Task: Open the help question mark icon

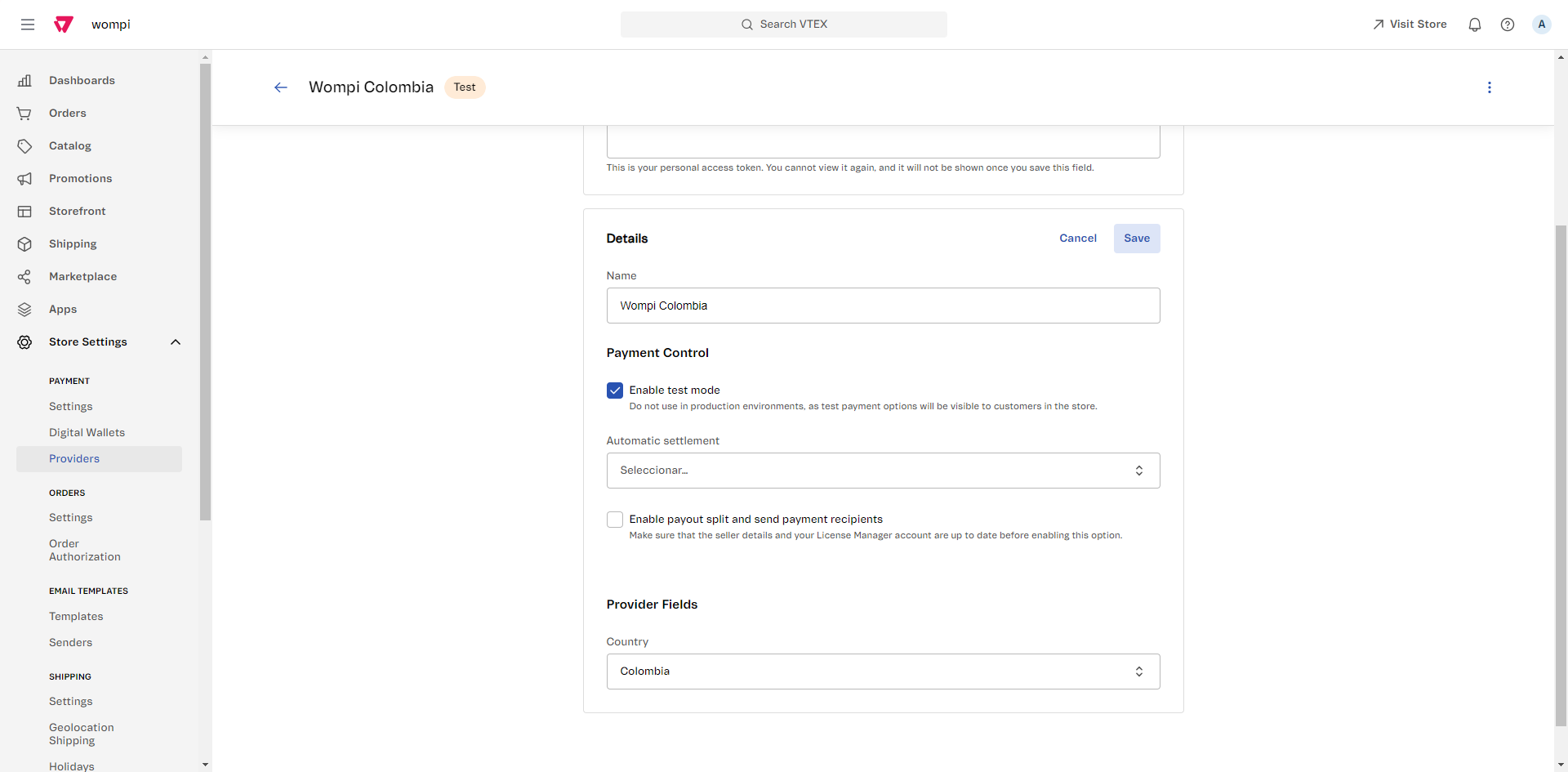Action: coord(1507,25)
